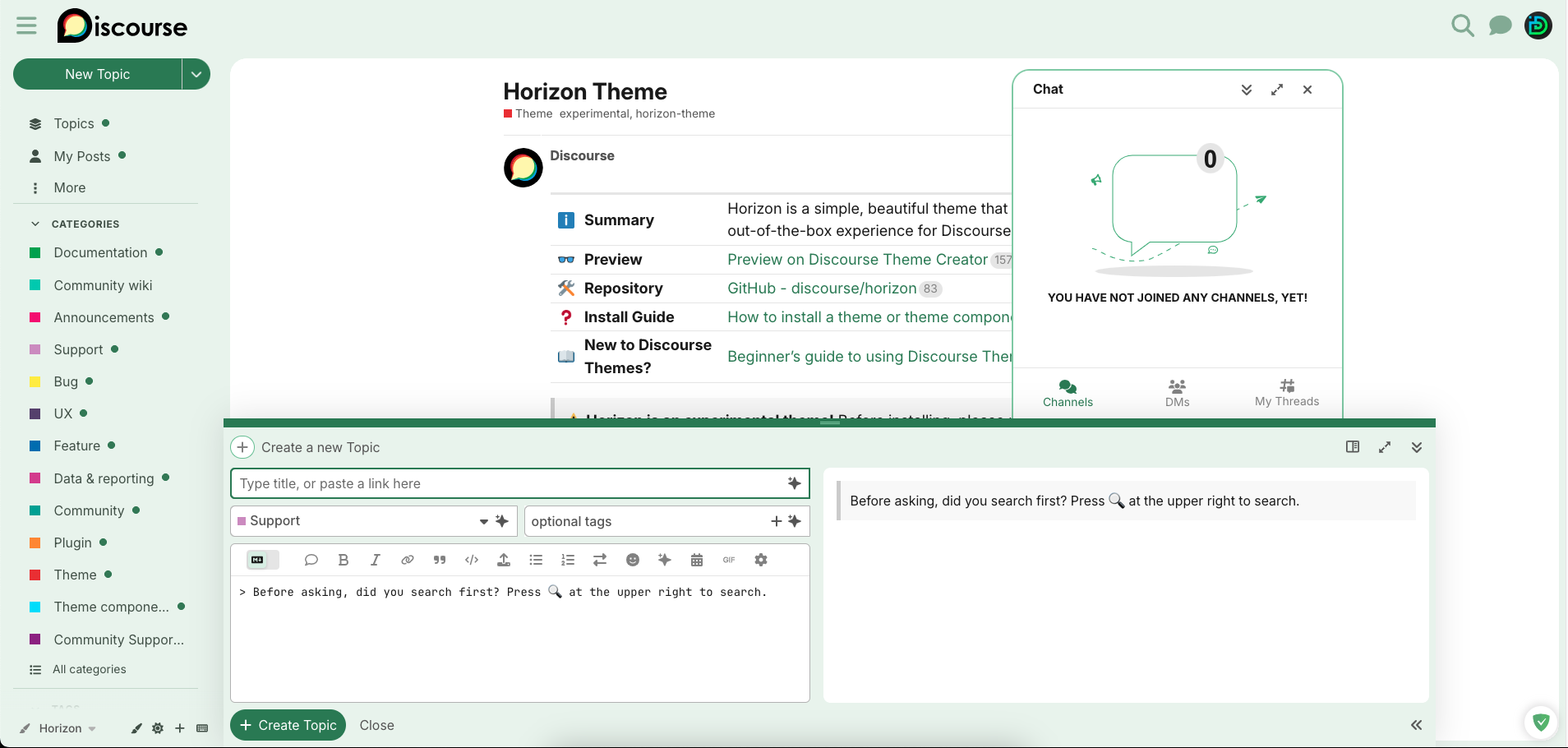Click the upload icon in composer toolbar

click(x=504, y=560)
